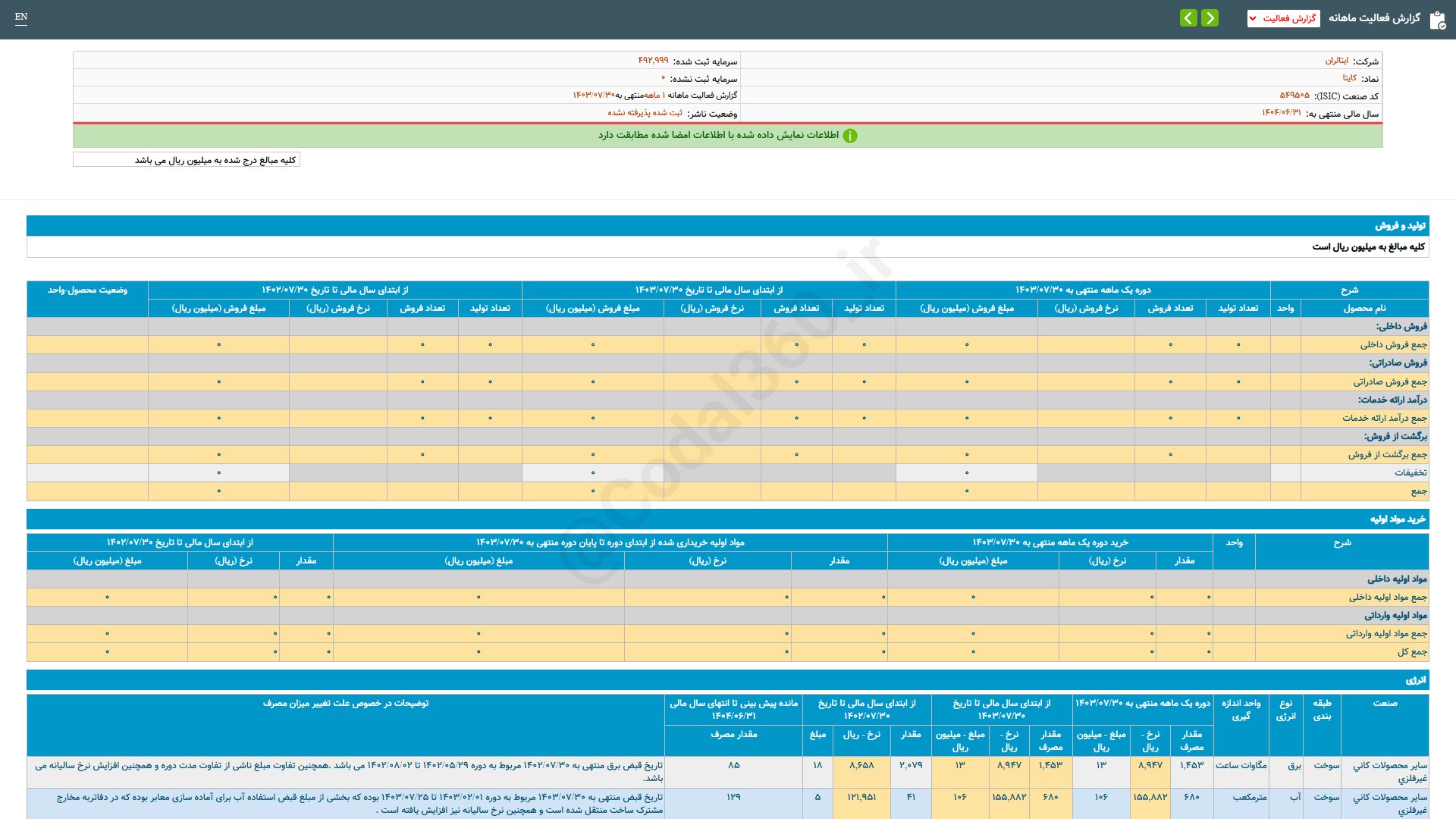
Task: Click the green right-arrow navigation button
Action: tap(1210, 17)
